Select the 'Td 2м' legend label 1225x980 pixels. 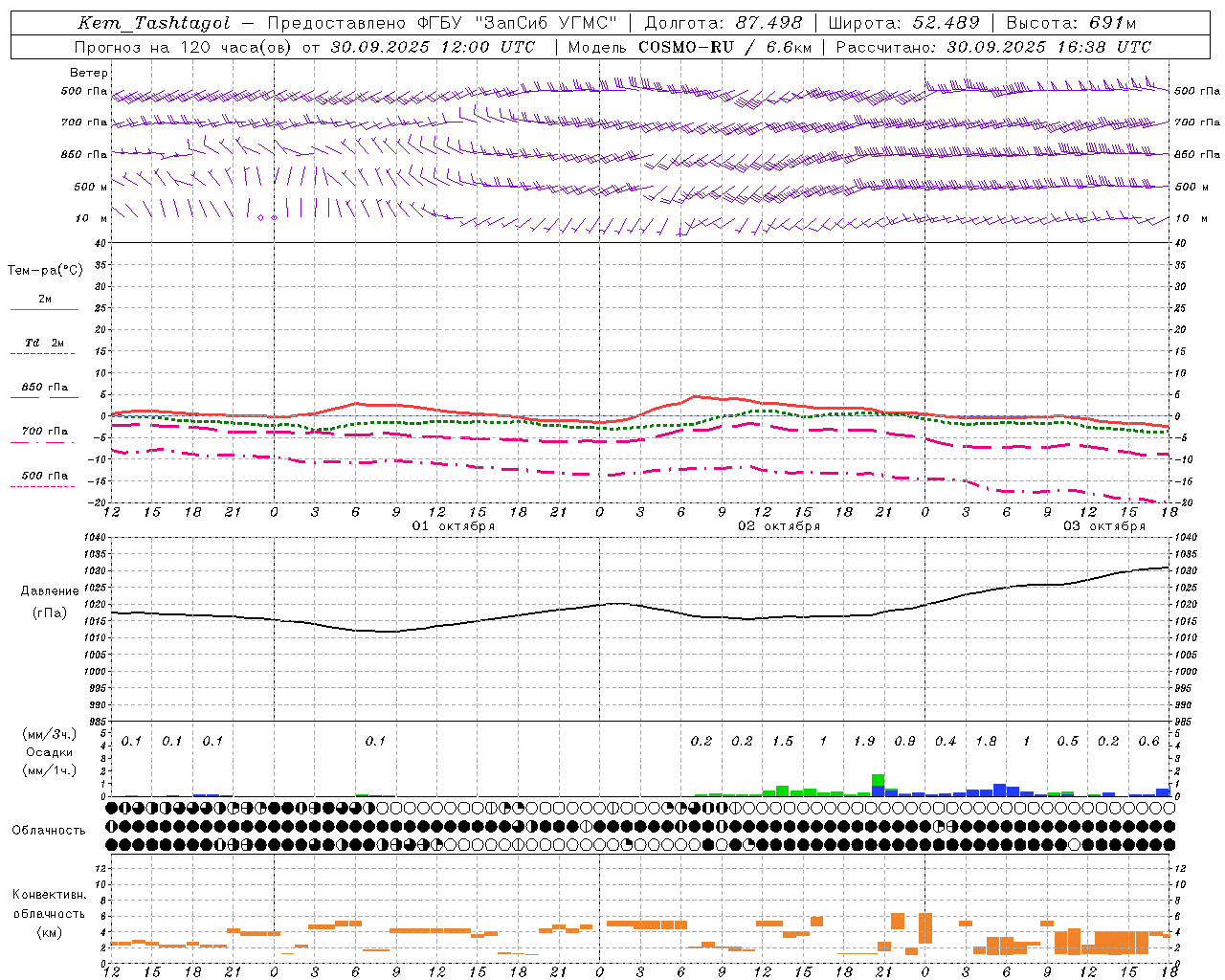click(44, 343)
